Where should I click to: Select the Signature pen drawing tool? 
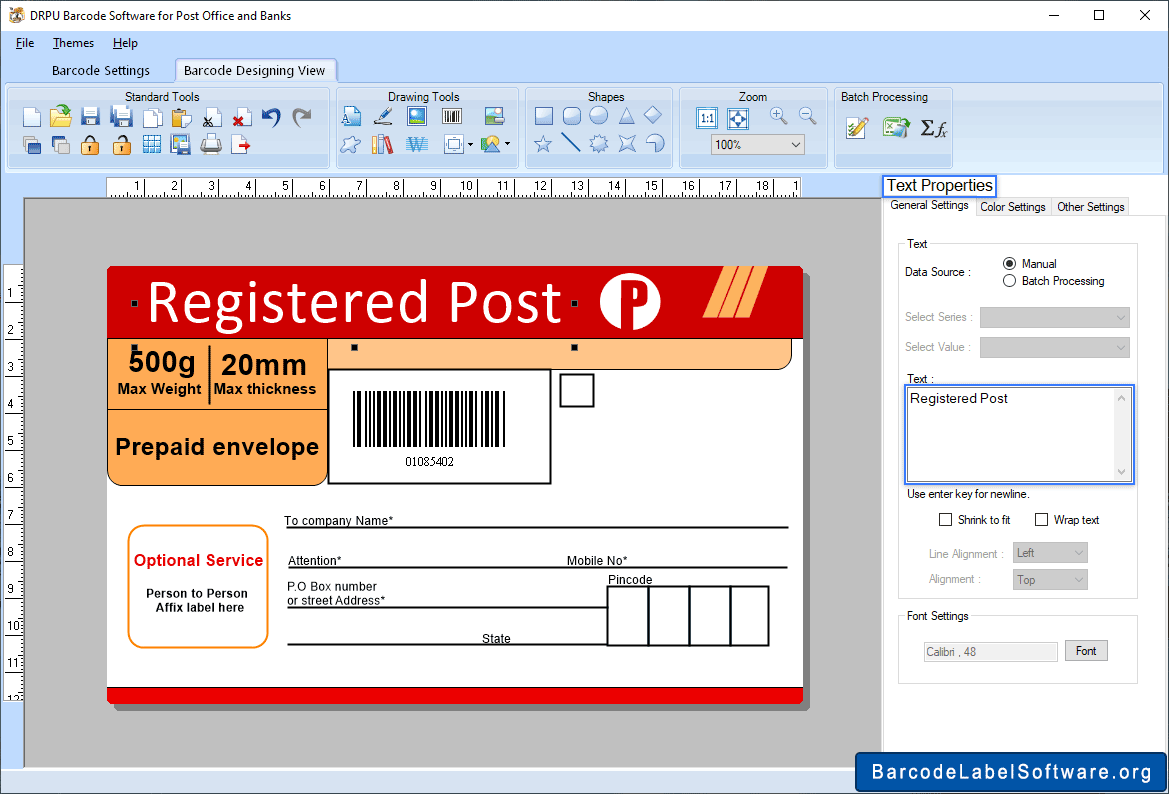pyautogui.click(x=383, y=116)
